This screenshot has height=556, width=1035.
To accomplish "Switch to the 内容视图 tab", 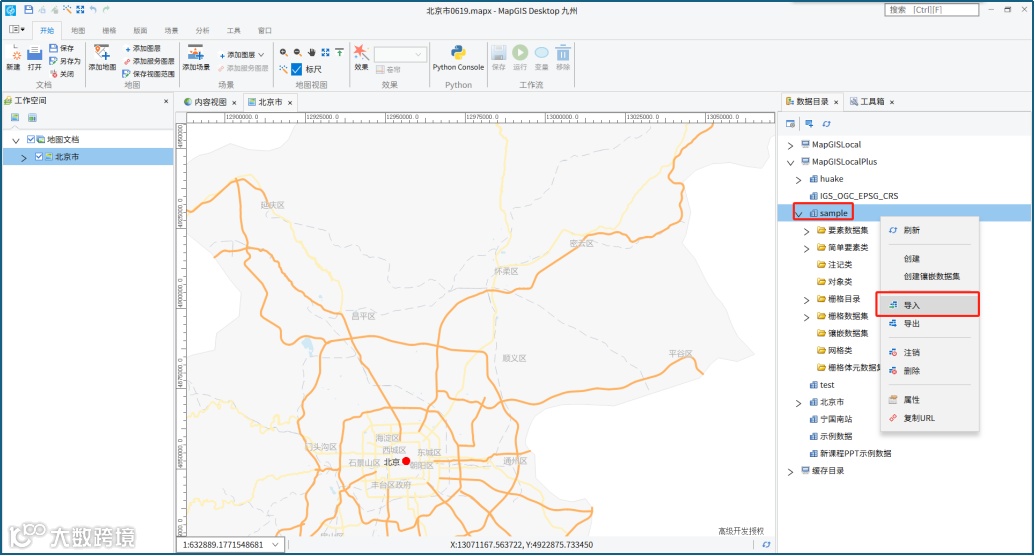I will pos(210,102).
